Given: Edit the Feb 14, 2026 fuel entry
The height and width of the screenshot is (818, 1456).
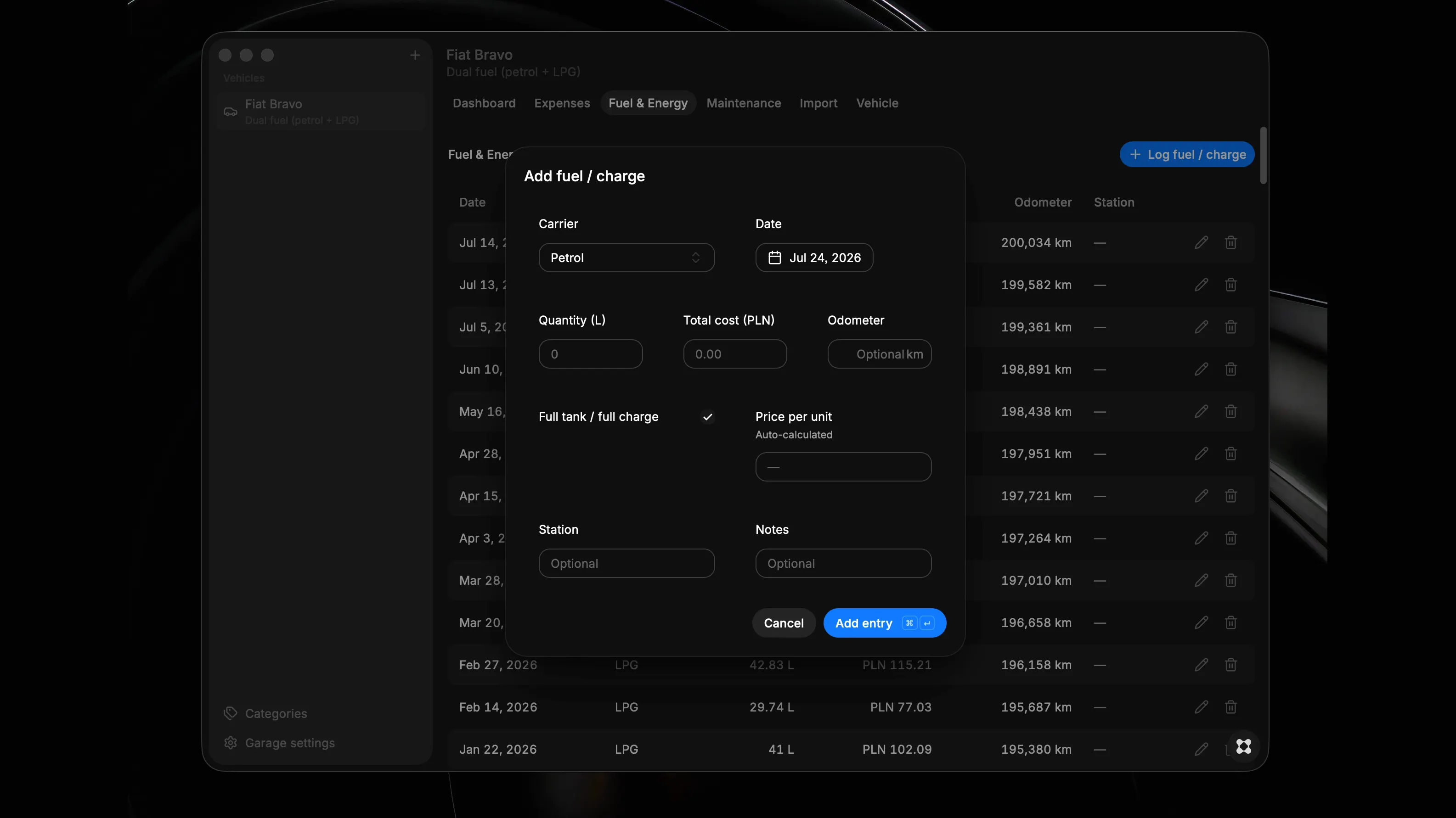Looking at the screenshot, I should pyautogui.click(x=1201, y=707).
